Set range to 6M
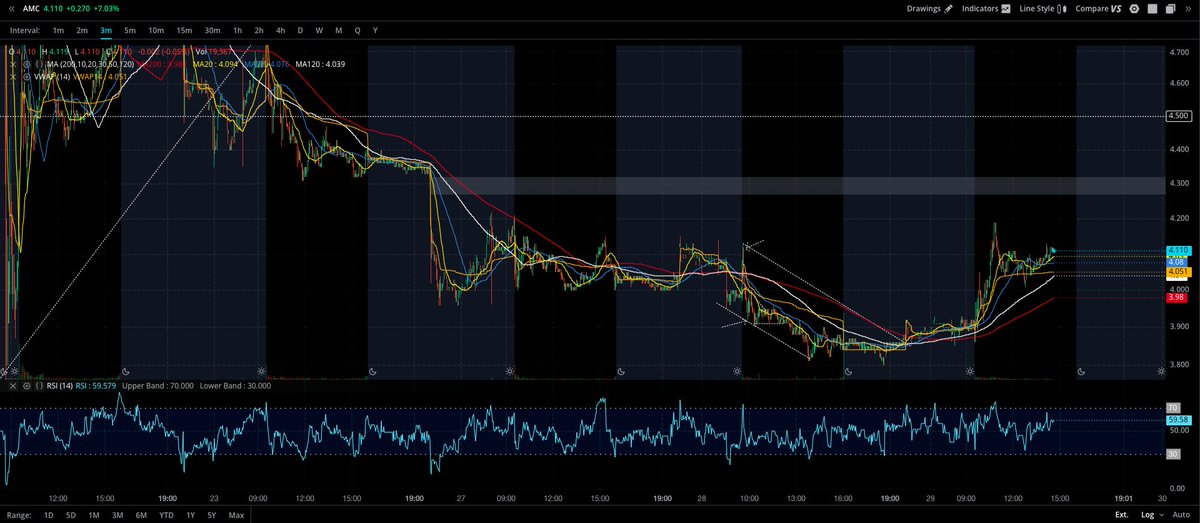The width and height of the screenshot is (1200, 523). pos(140,515)
